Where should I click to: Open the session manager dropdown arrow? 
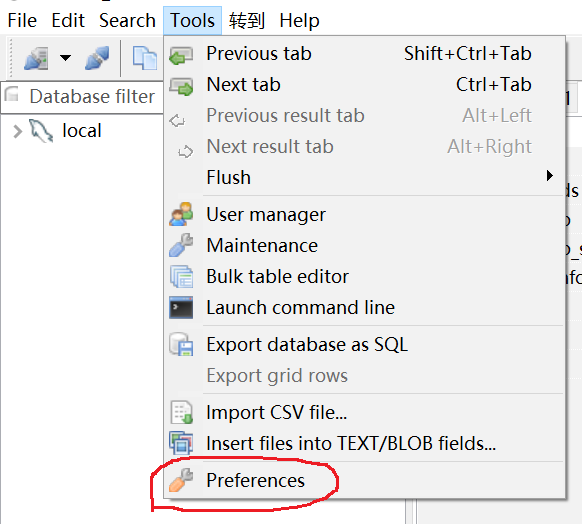coord(65,58)
